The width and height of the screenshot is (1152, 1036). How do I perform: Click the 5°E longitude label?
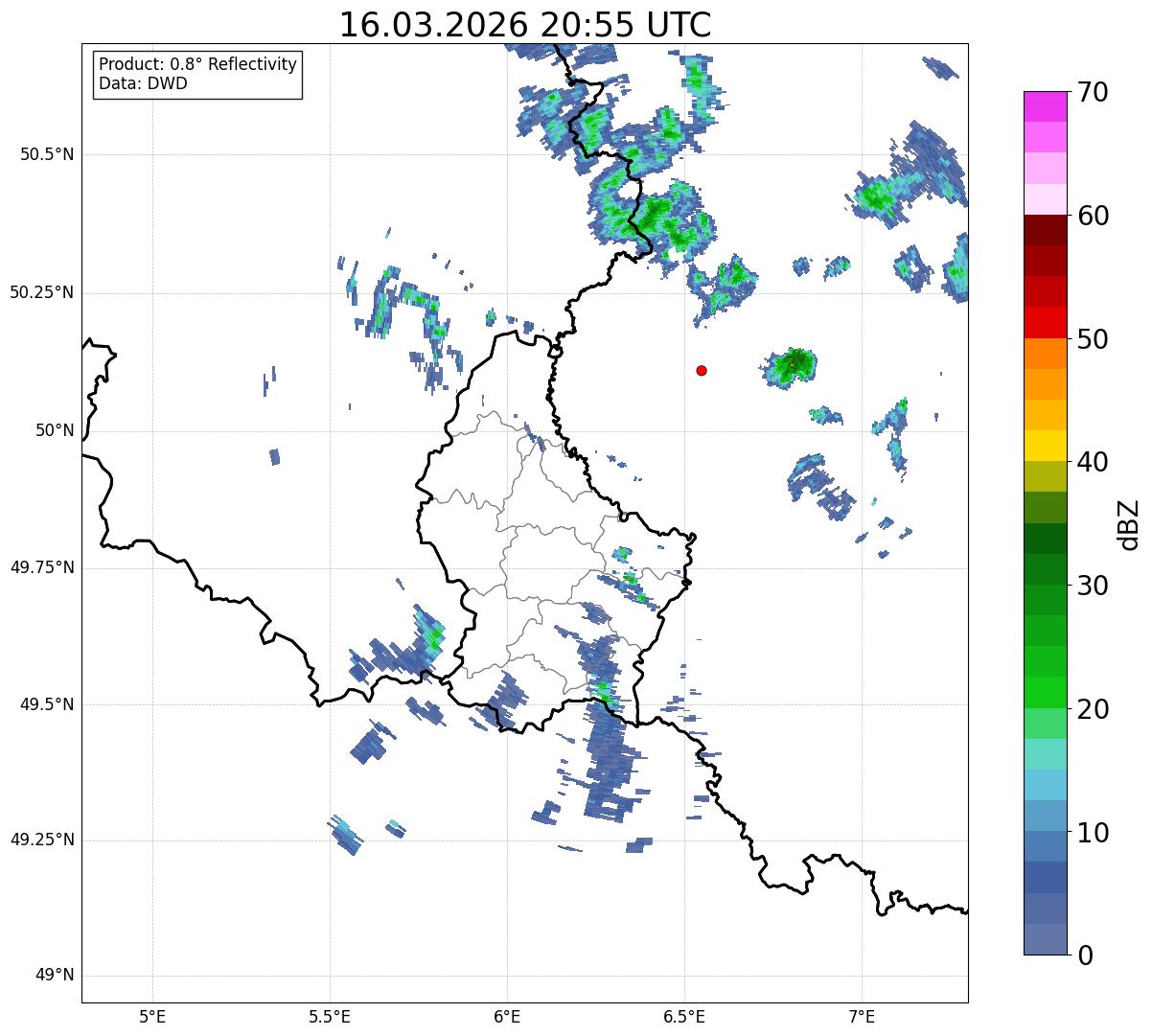coord(152,1016)
